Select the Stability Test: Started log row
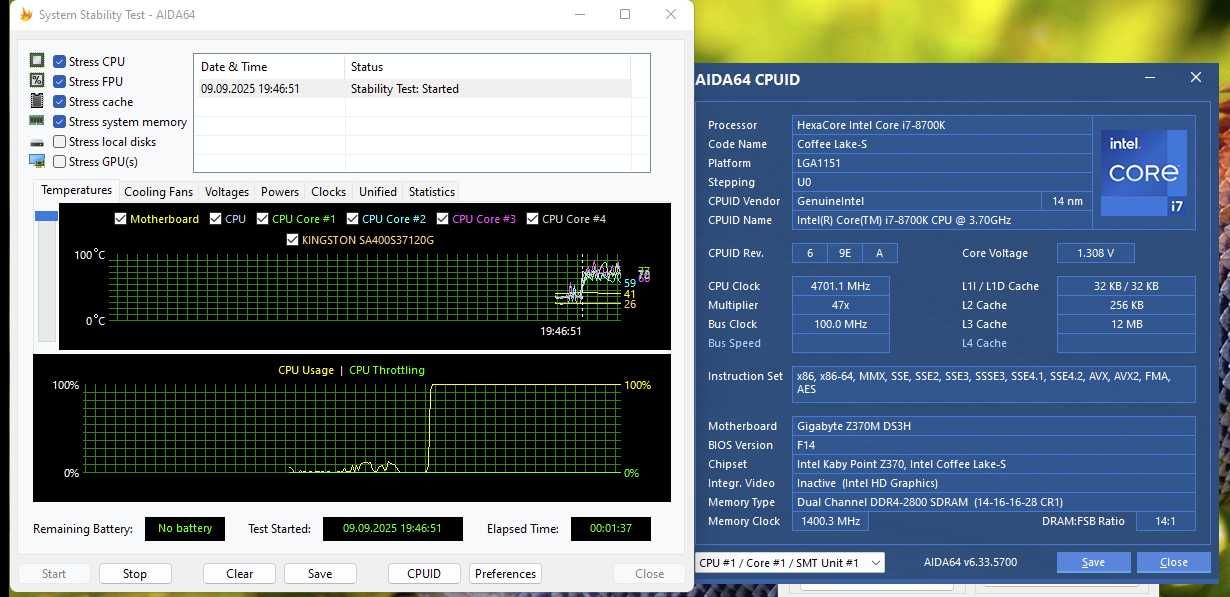Viewport: 1230px width, 597px height. 412,89
